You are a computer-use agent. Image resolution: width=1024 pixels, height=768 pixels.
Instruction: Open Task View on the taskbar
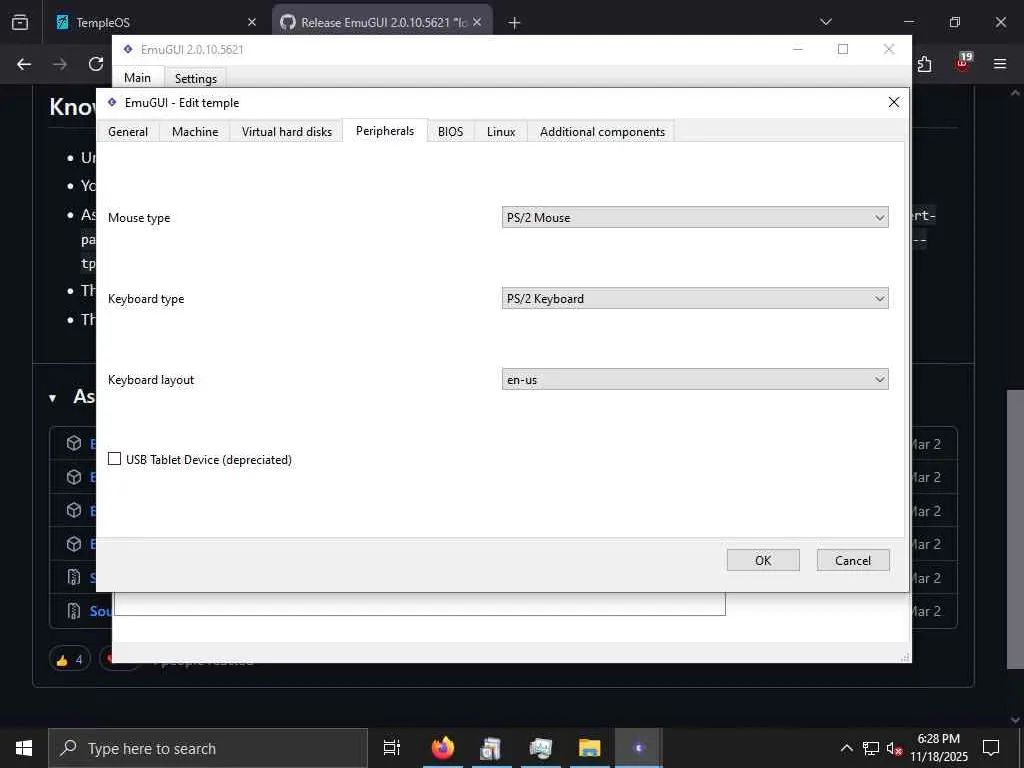tap(391, 748)
